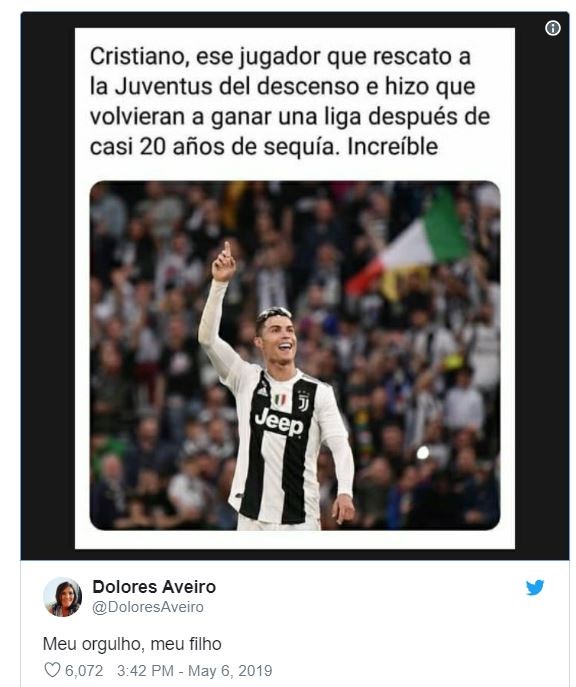View the 6,072 likes count
Viewport: 576px width, 687px height.
point(84,670)
